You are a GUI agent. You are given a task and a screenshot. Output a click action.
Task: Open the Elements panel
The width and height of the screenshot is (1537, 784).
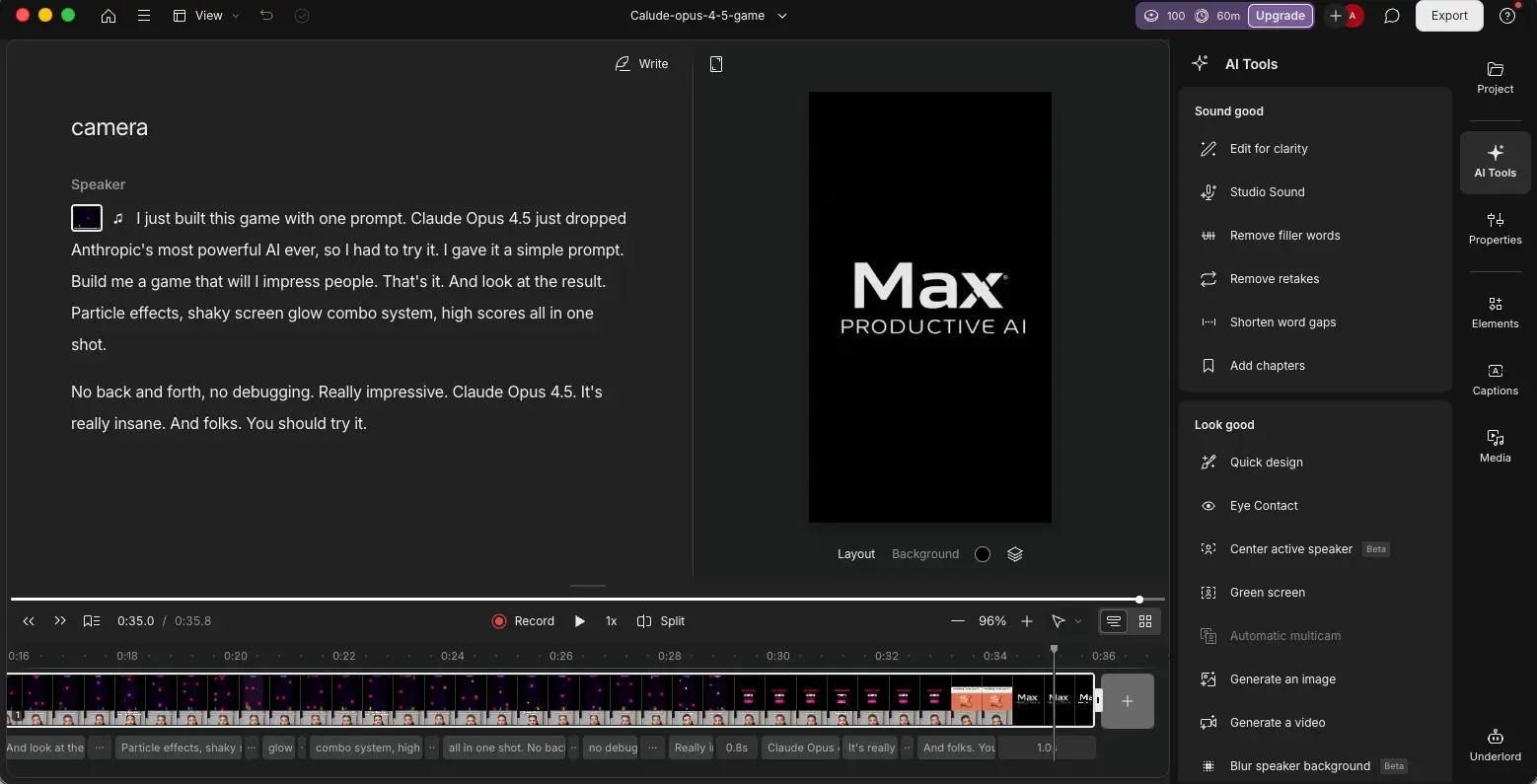click(x=1495, y=312)
